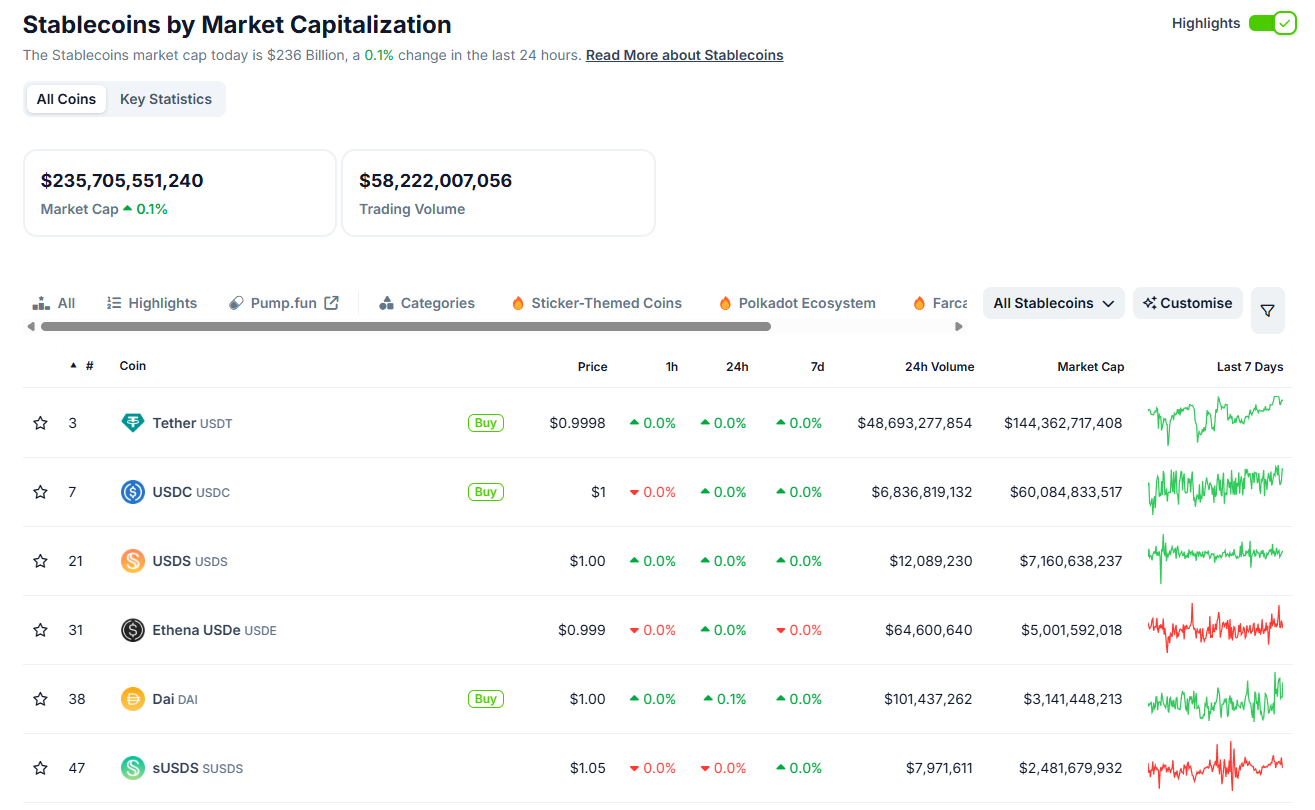This screenshot has height=810, width=1315.
Task: Buy Dai using its Buy button
Action: click(x=486, y=699)
